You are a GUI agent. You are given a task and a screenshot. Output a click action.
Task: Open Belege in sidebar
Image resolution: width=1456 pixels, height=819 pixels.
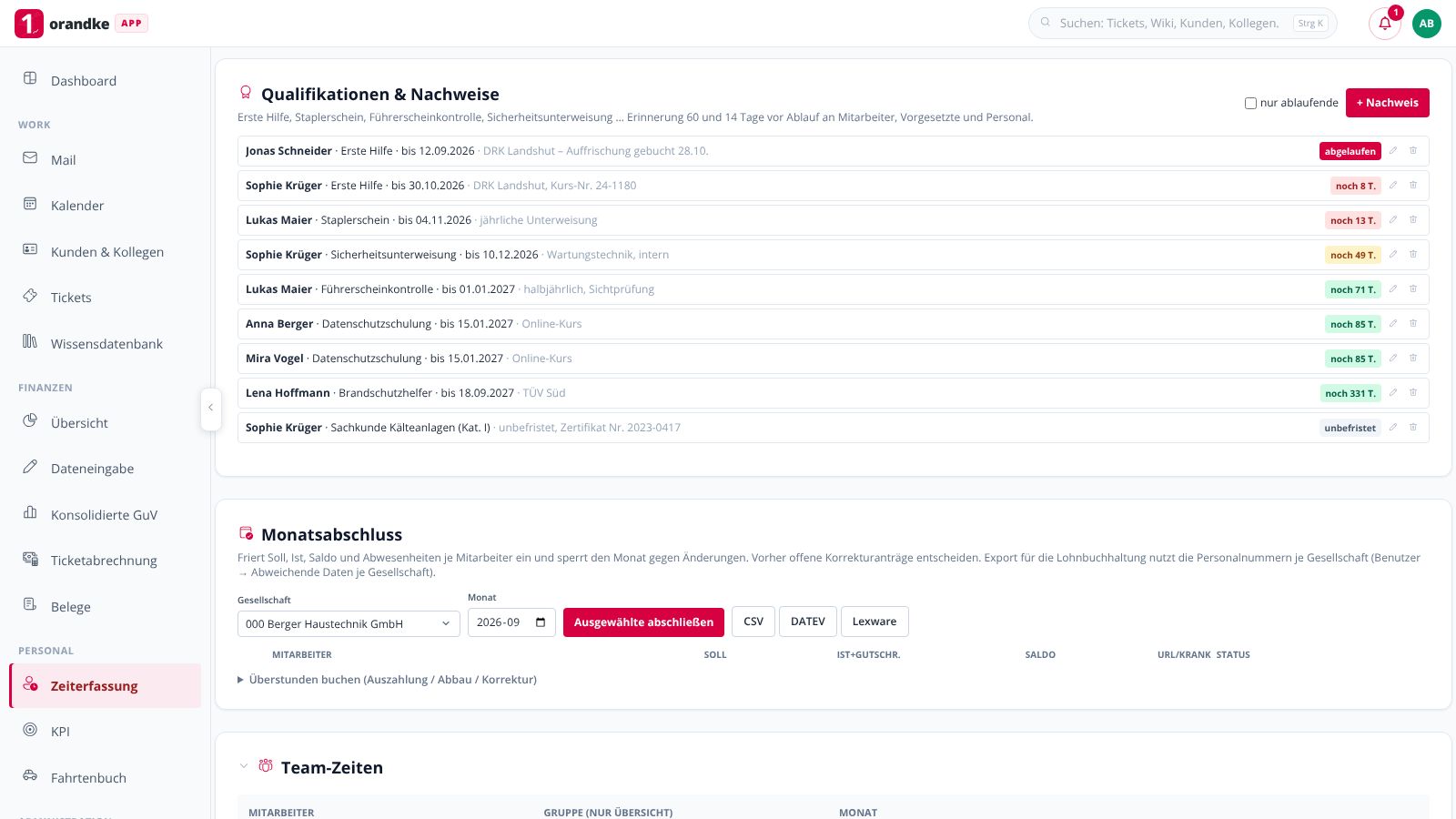pos(105,607)
